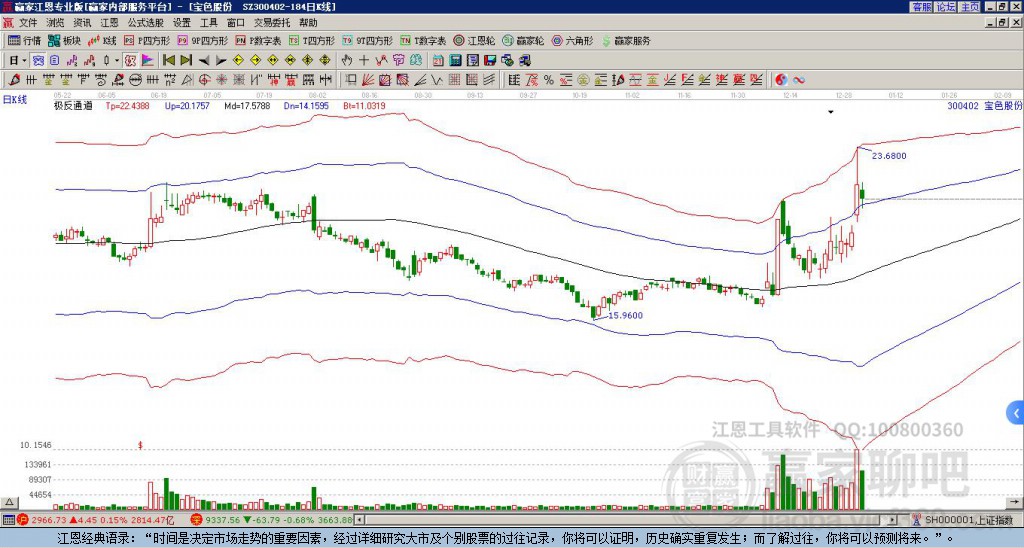Jump to last bar icon
The width and height of the screenshot is (1024, 548).
[x=186, y=61]
